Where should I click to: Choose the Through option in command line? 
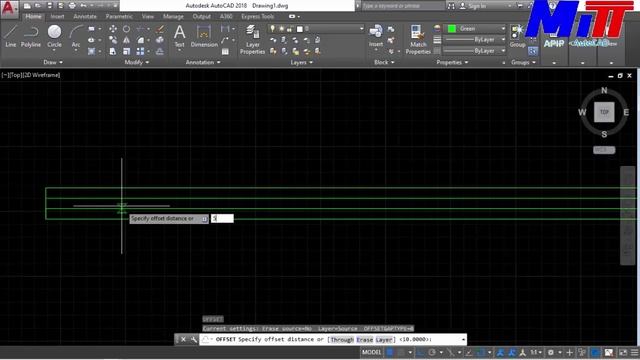tap(342, 340)
